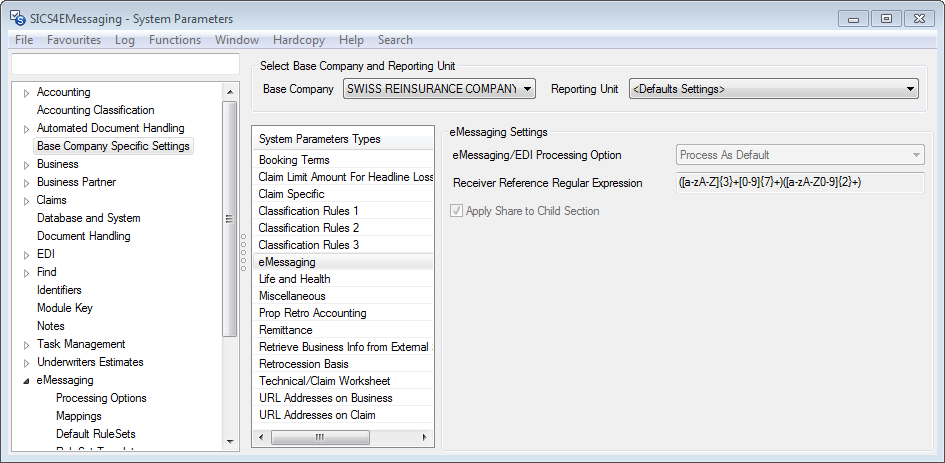Expand the Automated Document Handling node
Screen dimensions: 945x463
[26, 129]
